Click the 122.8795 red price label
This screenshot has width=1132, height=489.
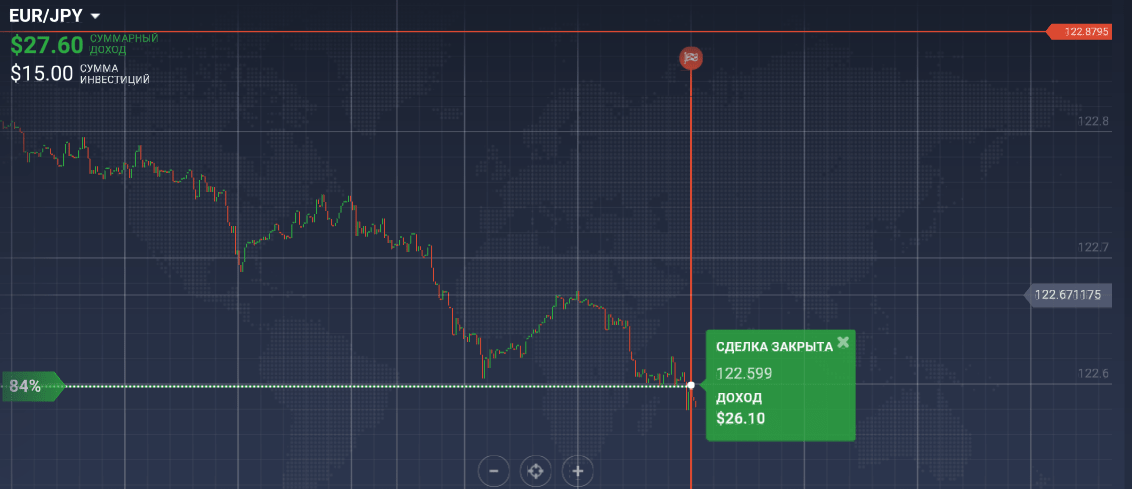coord(1078,32)
